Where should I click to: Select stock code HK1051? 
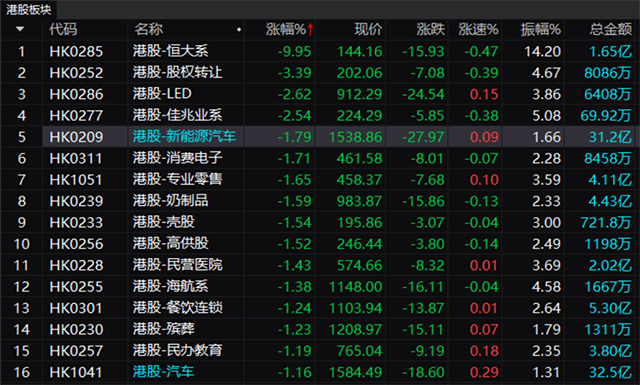(x=76, y=180)
